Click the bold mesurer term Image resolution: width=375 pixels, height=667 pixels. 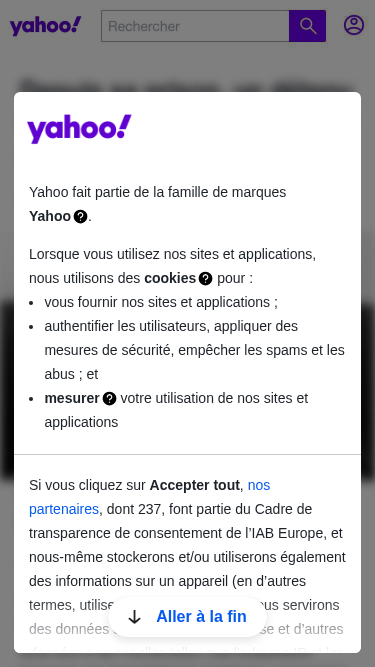point(72,399)
